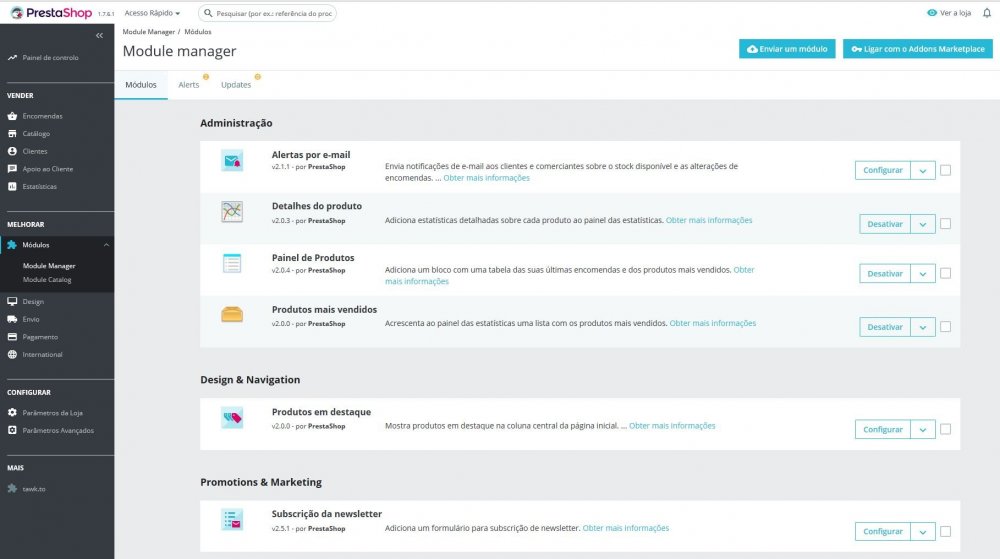Click Module Manager breadcrumb link
Image resolution: width=1000 pixels, height=559 pixels.
tap(149, 32)
